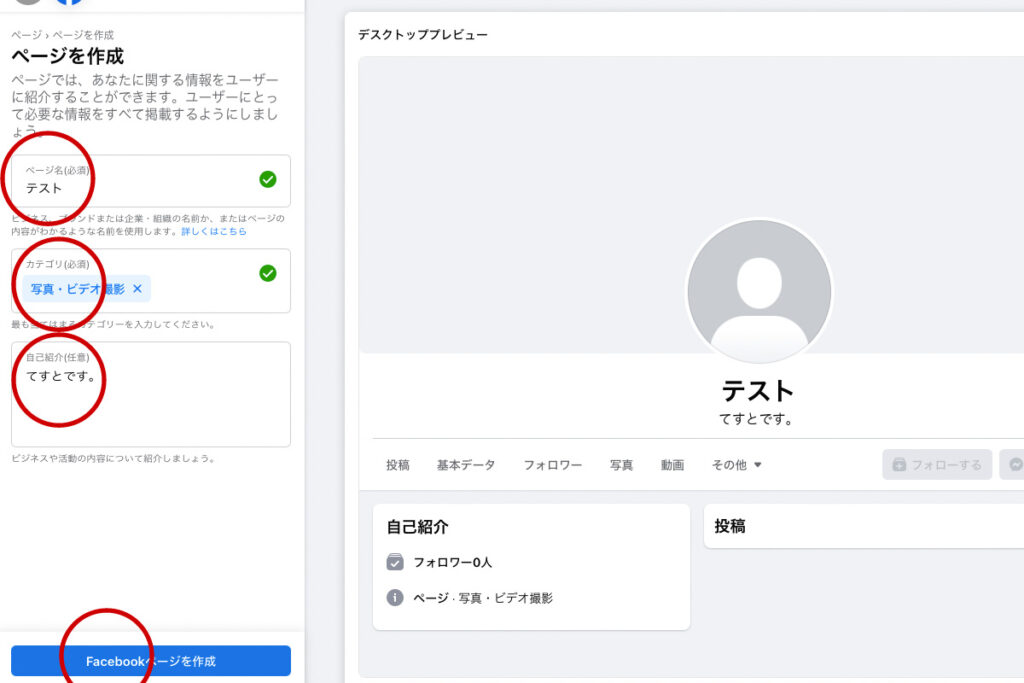Click the ページを作成 heading
The height and width of the screenshot is (683, 1024).
coord(67,56)
